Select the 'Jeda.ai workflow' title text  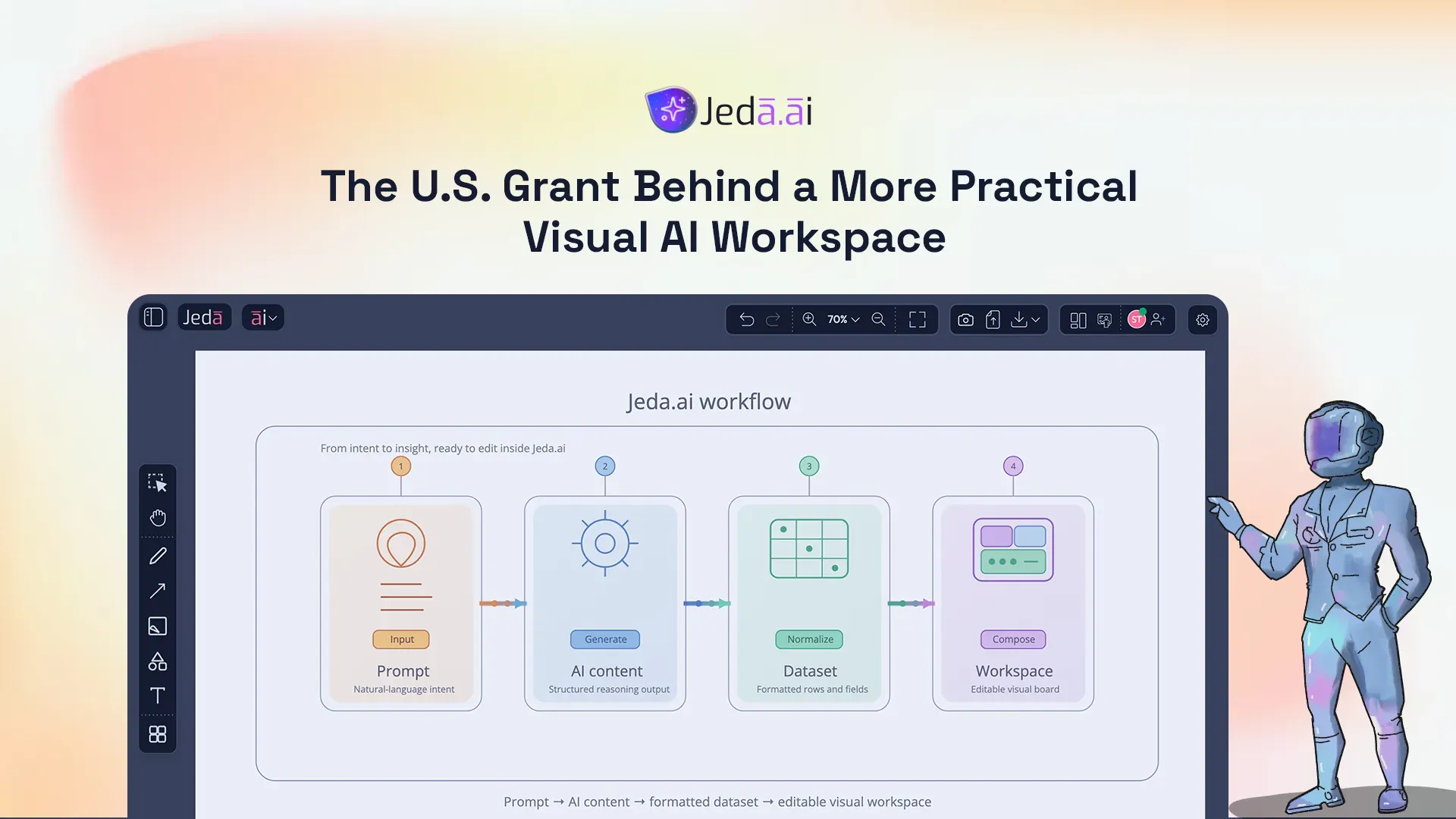pos(708,401)
